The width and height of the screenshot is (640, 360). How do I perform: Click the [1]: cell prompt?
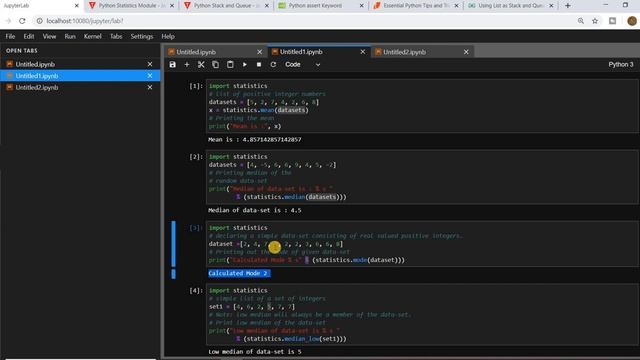(196, 86)
